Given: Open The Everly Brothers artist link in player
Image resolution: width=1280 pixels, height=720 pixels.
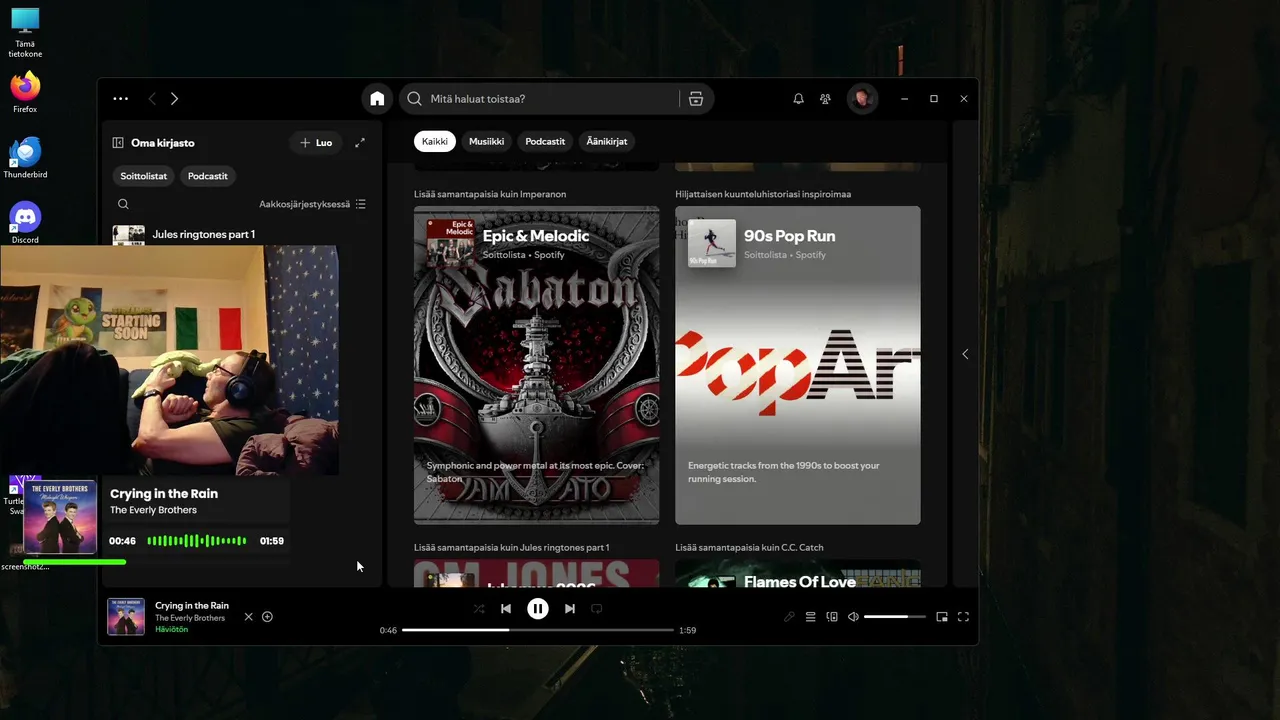Looking at the screenshot, I should click(190, 618).
